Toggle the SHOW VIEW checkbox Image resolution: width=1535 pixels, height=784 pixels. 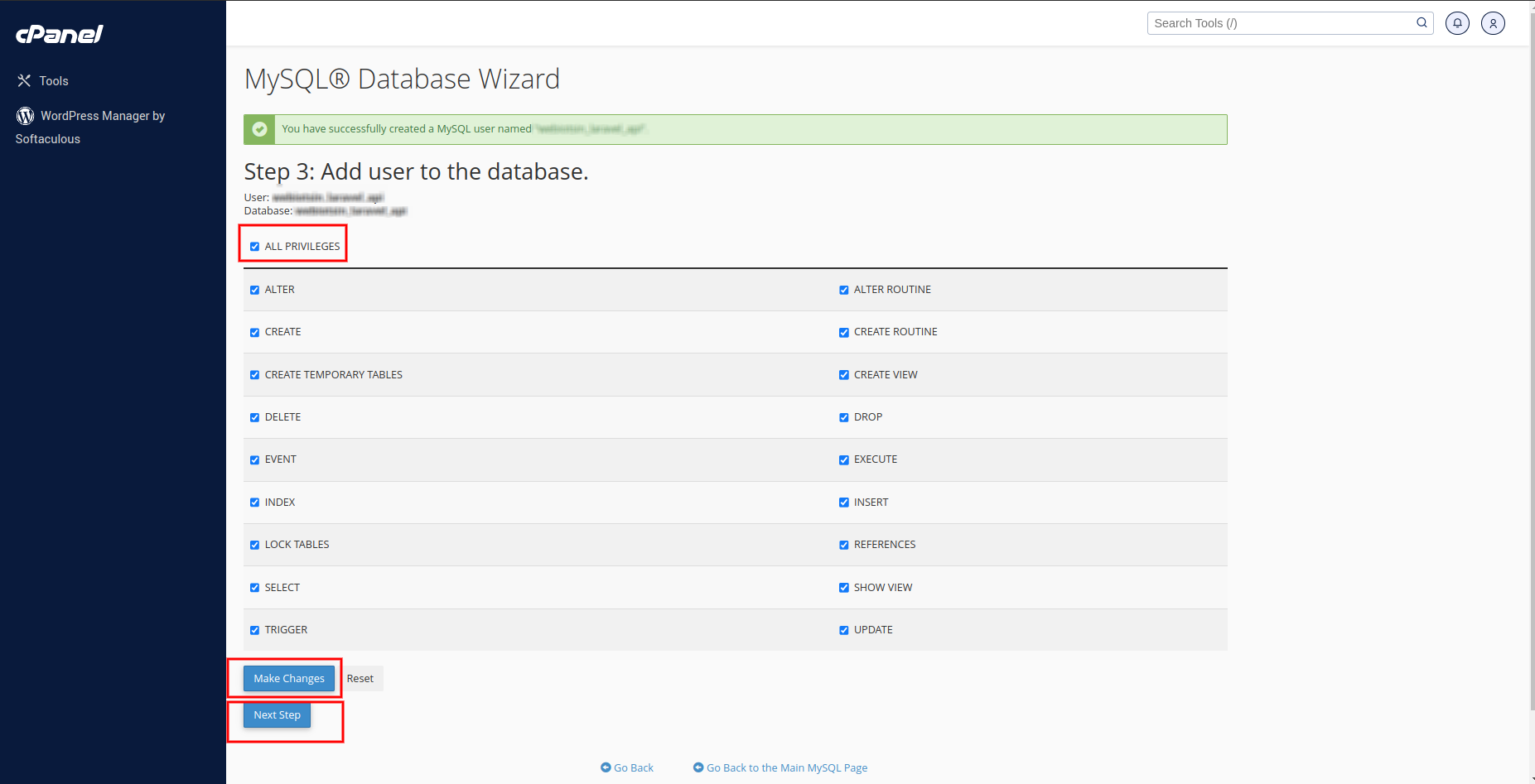point(843,588)
